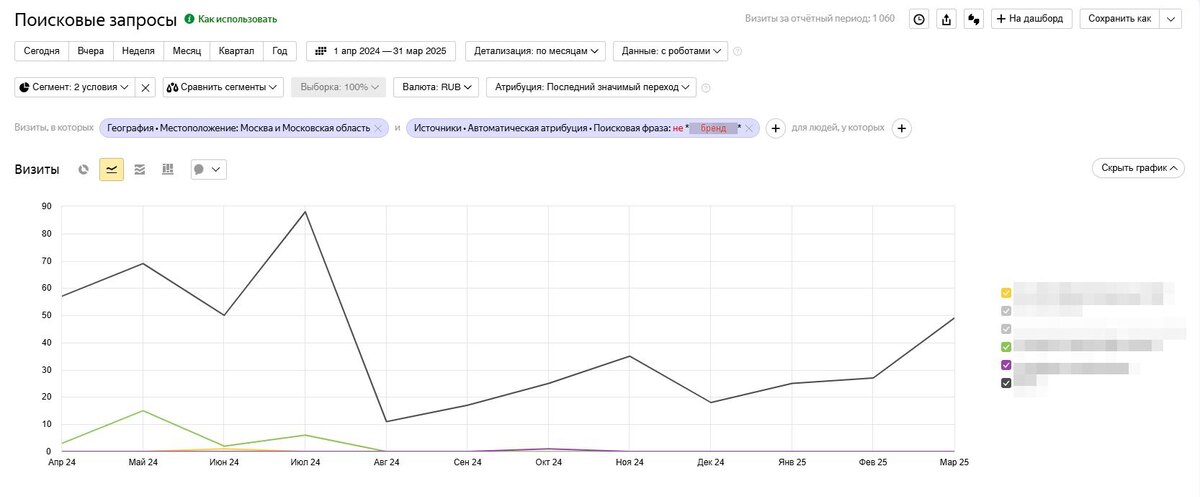The width and height of the screenshot is (1200, 497).
Task: Select the 'Год' period tab
Action: point(280,51)
